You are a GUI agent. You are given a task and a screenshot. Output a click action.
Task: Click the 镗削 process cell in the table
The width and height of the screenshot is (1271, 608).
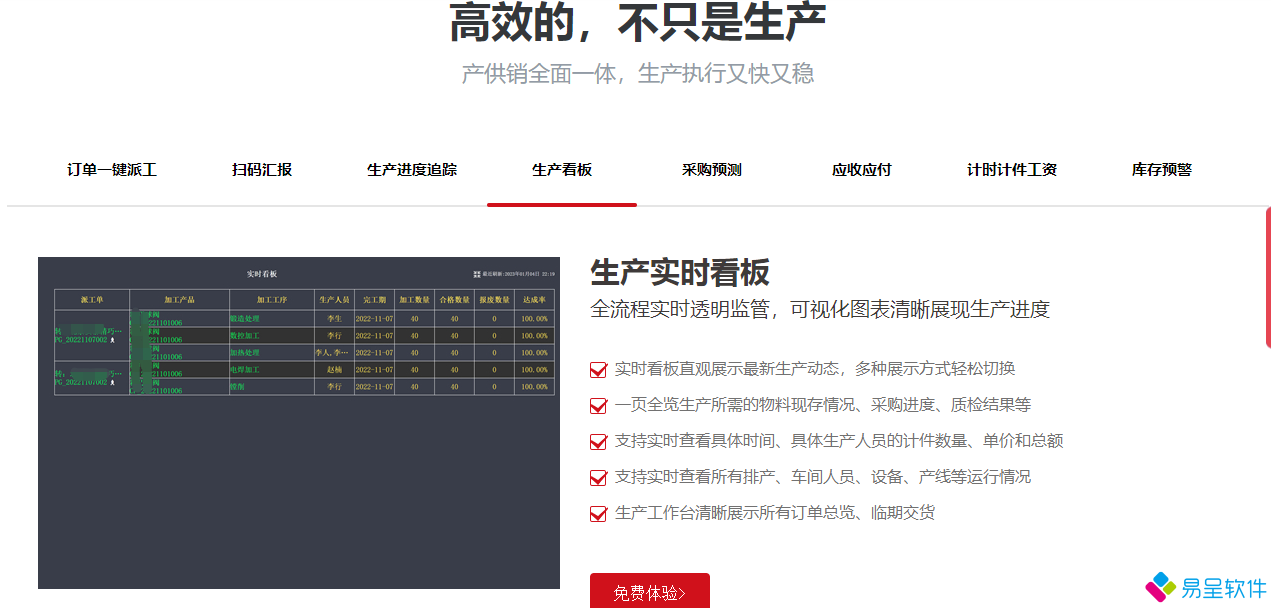[x=238, y=387]
